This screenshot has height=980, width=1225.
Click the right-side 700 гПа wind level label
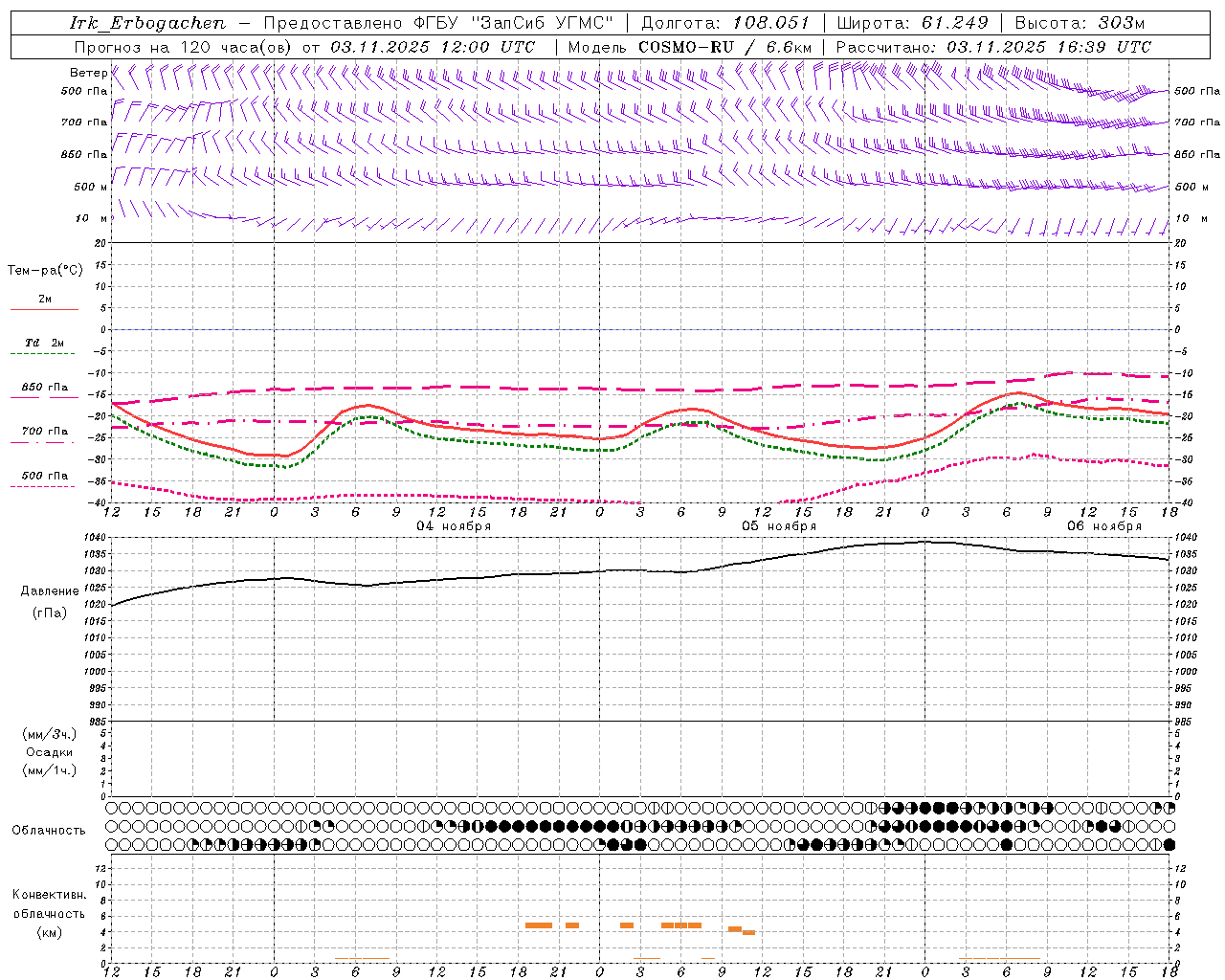click(x=1197, y=122)
